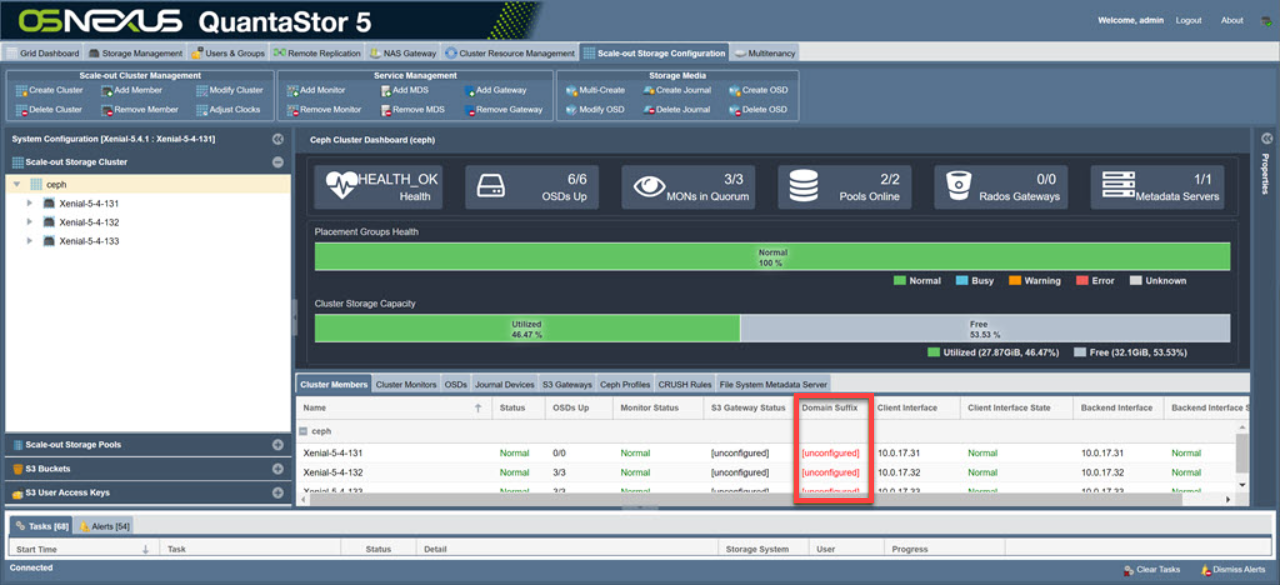The width and height of the screenshot is (1280, 585).
Task: Expand the Scale-out Storage Pools section
Action: coord(278,445)
